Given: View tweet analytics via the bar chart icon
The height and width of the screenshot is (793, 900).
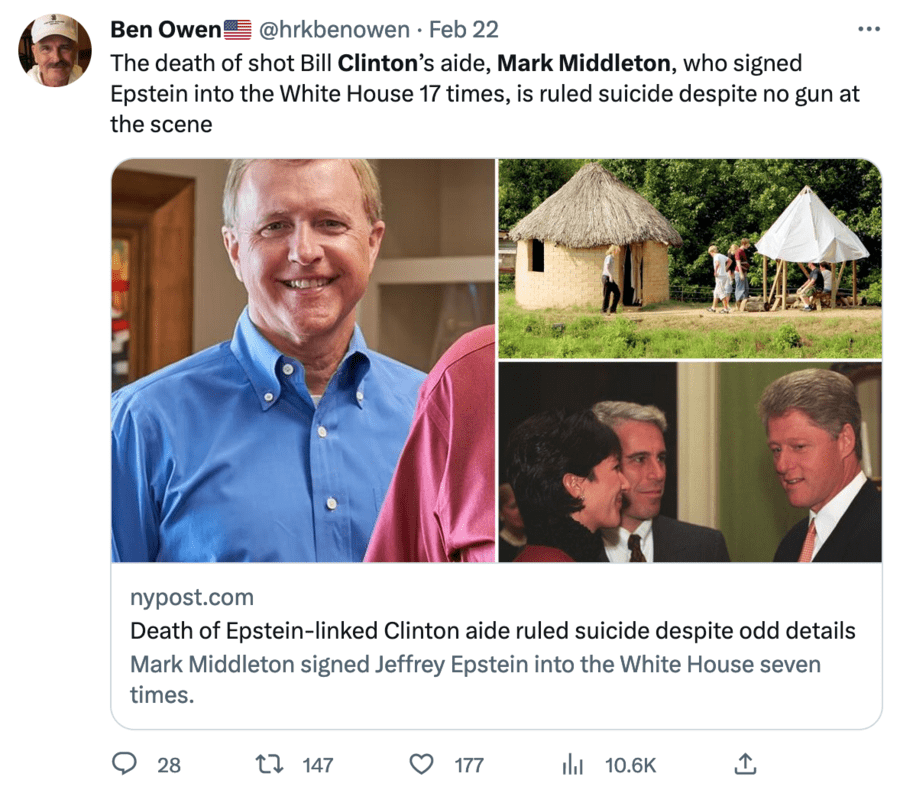Looking at the screenshot, I should [x=572, y=764].
